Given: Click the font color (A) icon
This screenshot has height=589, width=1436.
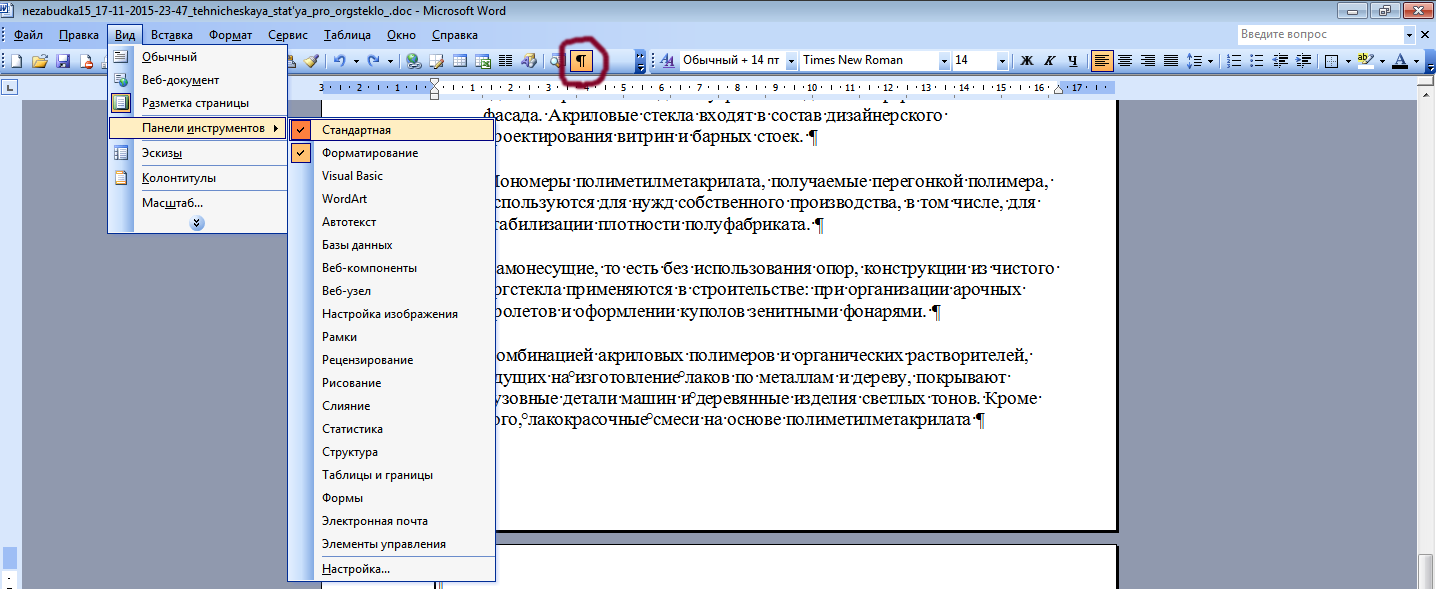Looking at the screenshot, I should click(1400, 61).
